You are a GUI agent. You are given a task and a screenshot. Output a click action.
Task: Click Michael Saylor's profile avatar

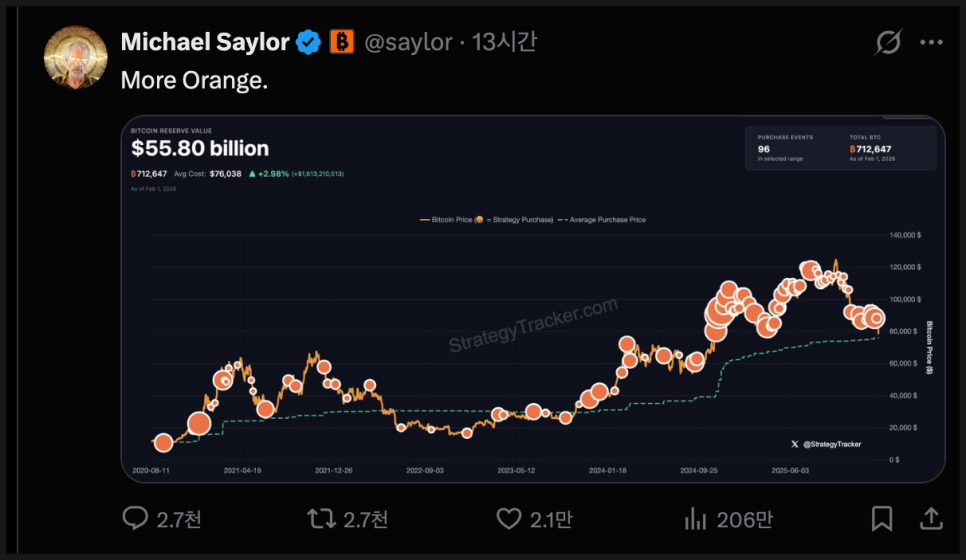tap(76, 57)
